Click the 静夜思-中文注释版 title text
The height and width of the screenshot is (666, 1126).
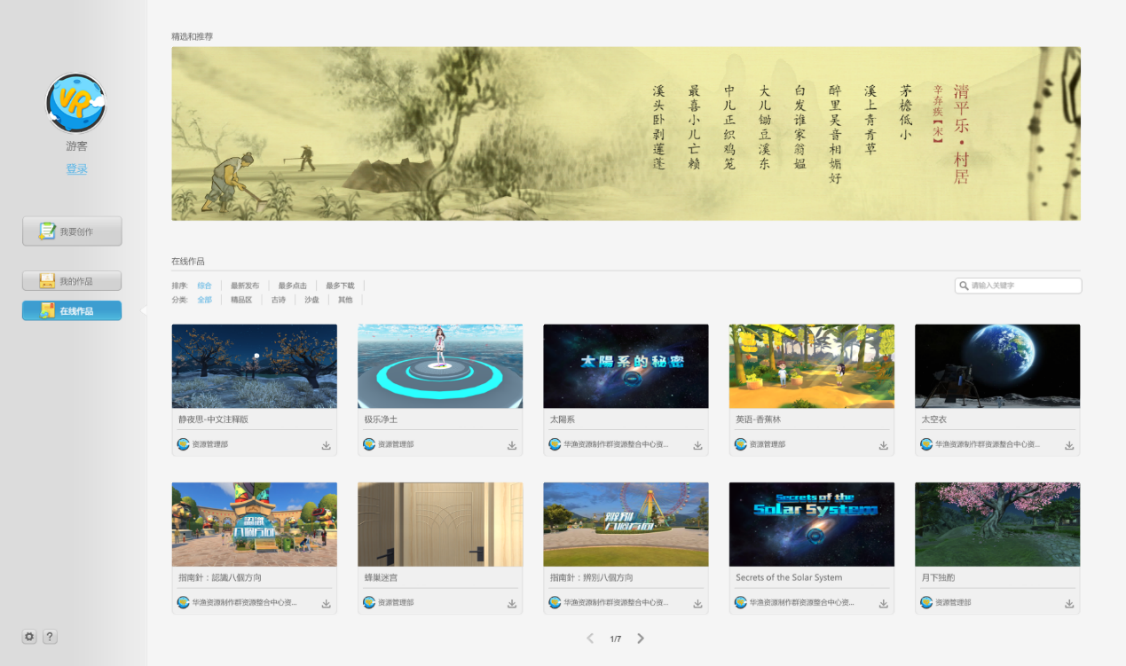point(213,419)
